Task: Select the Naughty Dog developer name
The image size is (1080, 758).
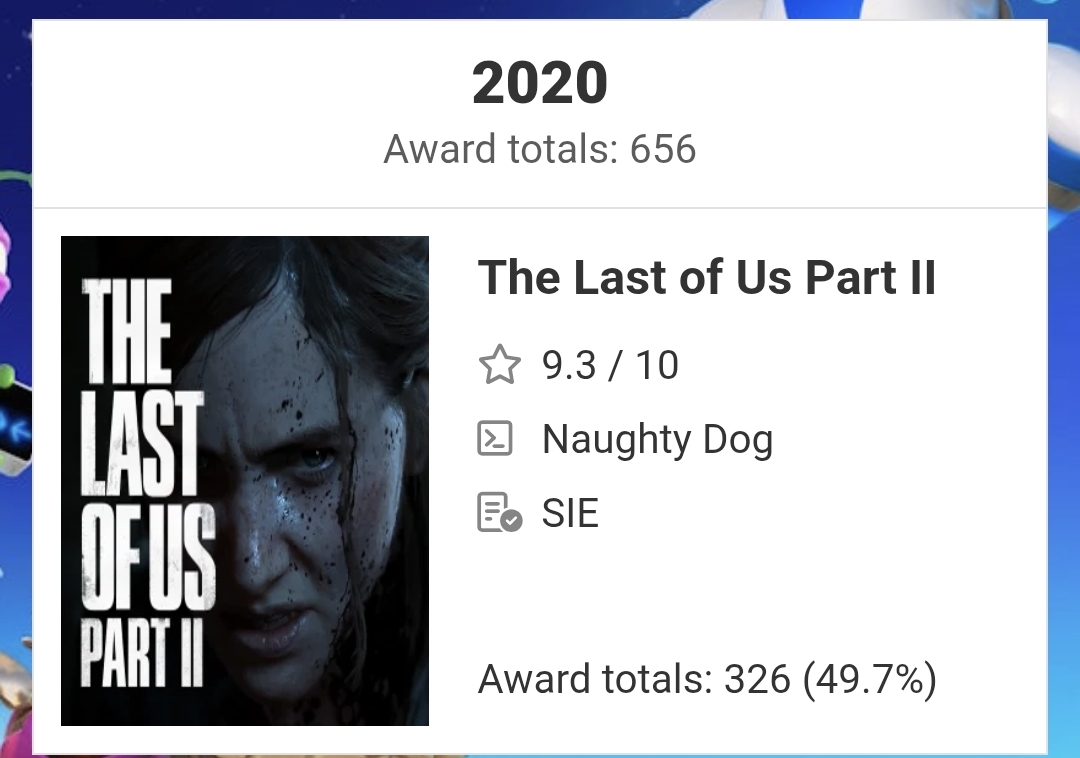Action: 657,439
